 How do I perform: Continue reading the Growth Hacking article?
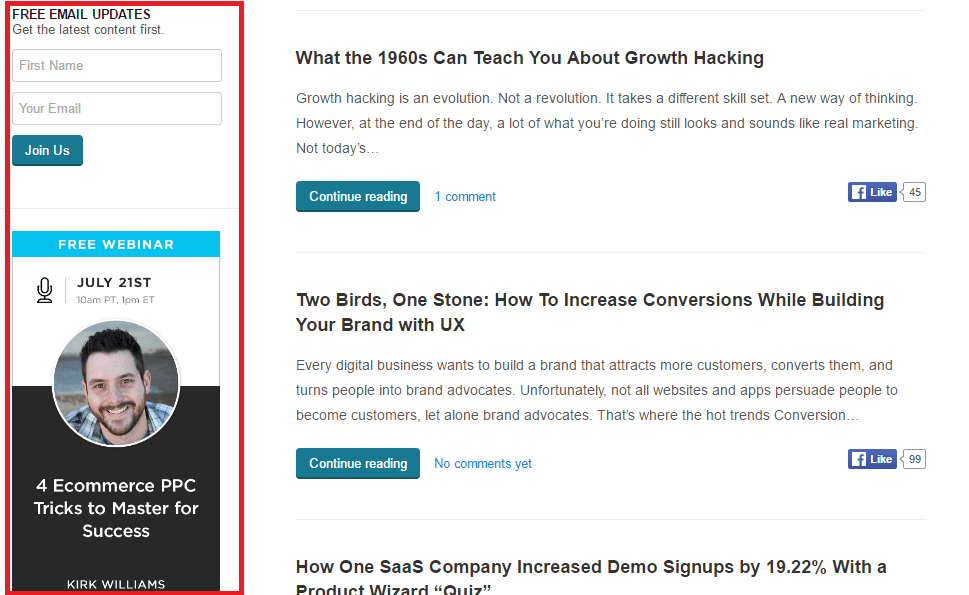click(x=358, y=196)
